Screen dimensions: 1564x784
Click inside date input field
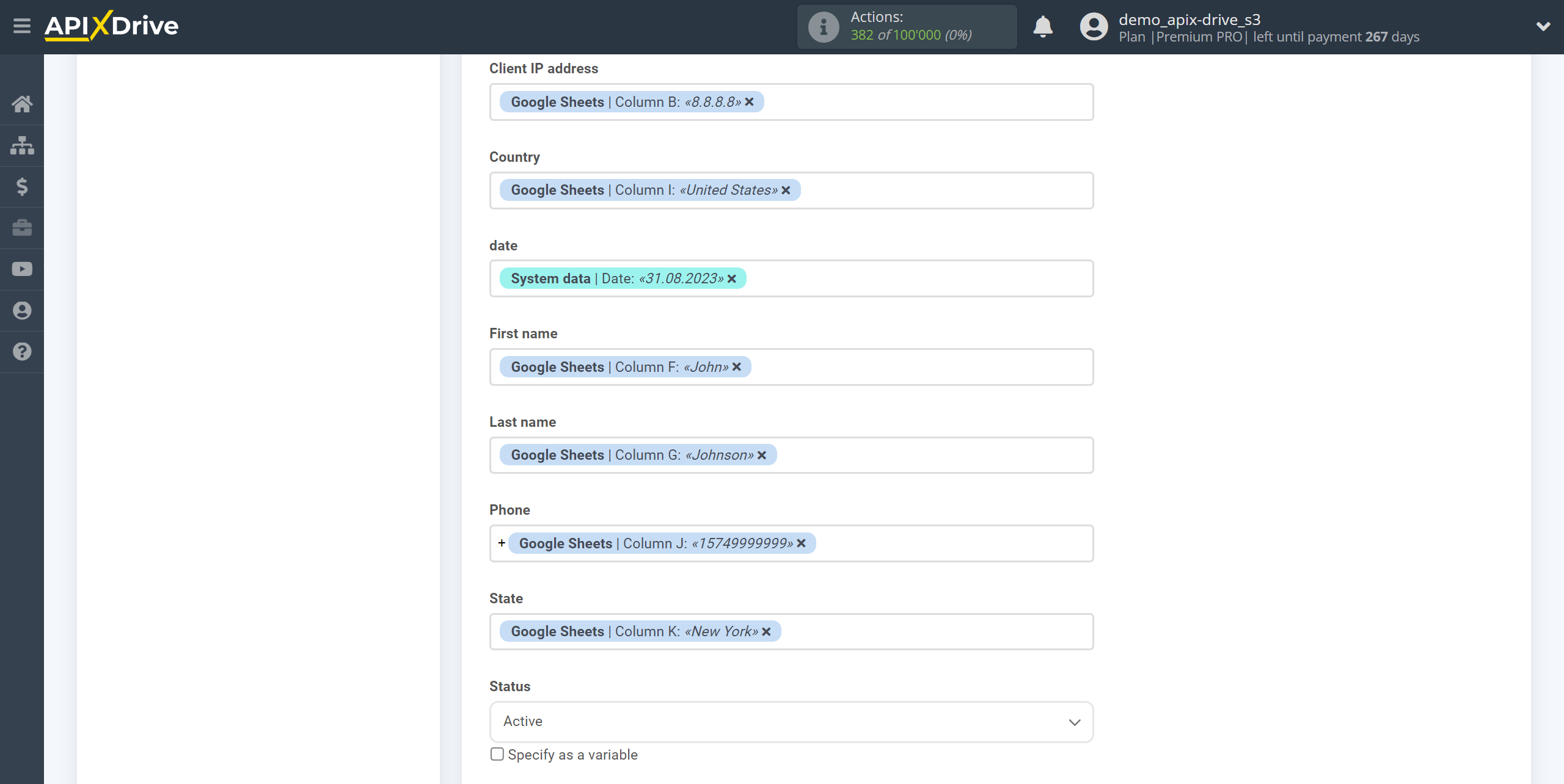point(791,278)
